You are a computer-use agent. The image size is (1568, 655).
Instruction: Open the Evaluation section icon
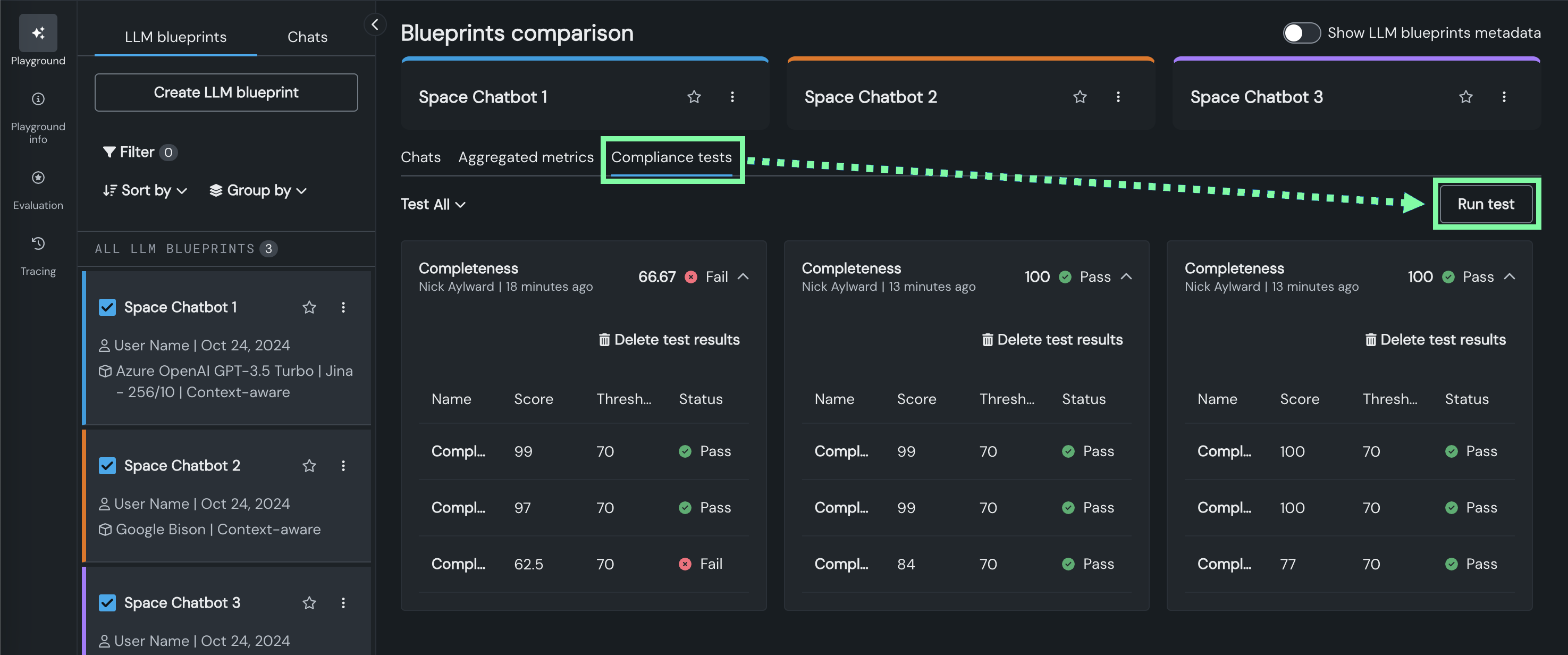[38, 178]
